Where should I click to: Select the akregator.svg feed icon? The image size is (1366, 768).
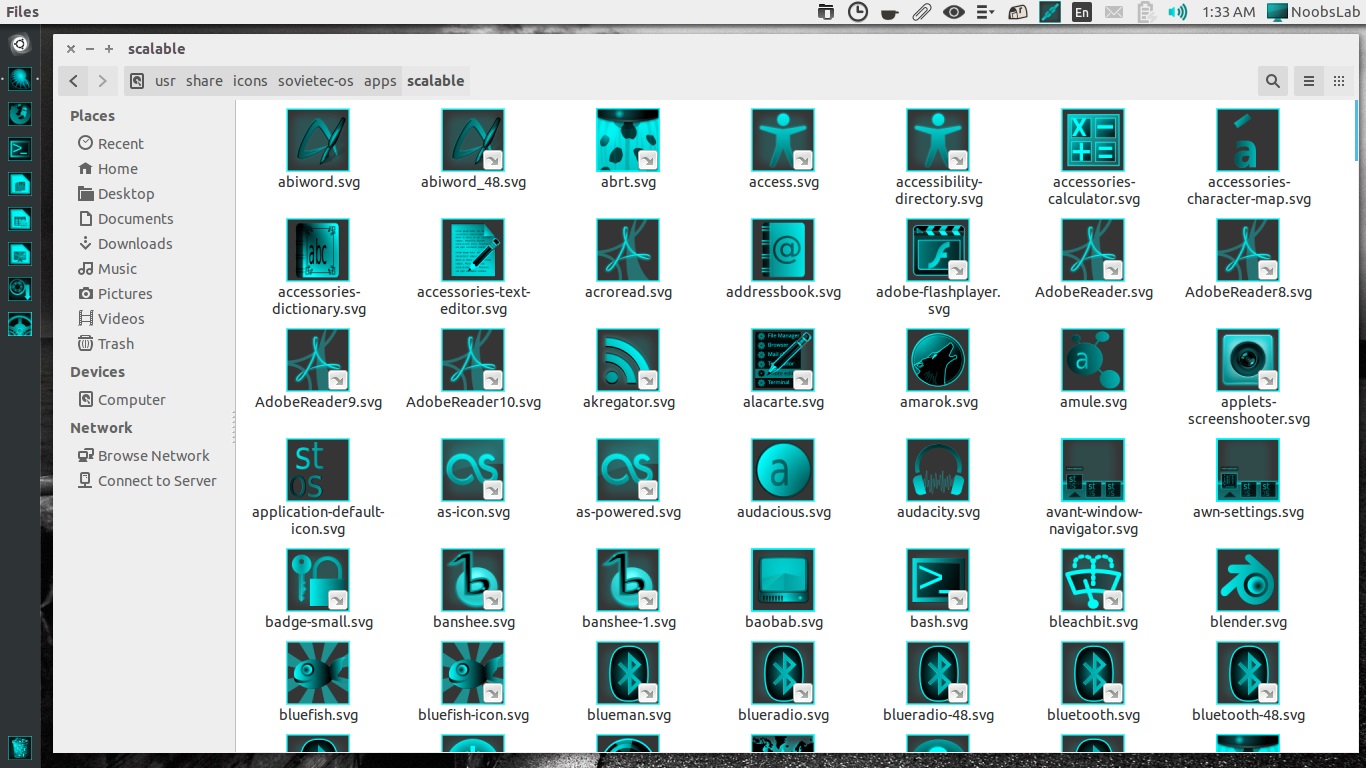628,360
